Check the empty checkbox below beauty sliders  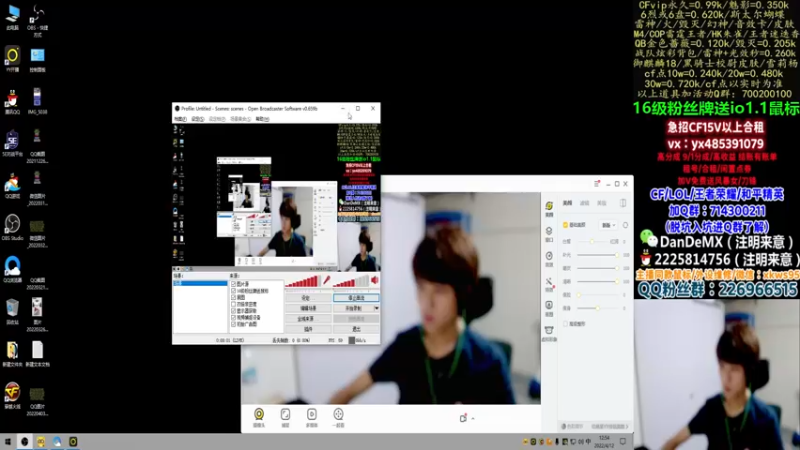click(x=565, y=324)
